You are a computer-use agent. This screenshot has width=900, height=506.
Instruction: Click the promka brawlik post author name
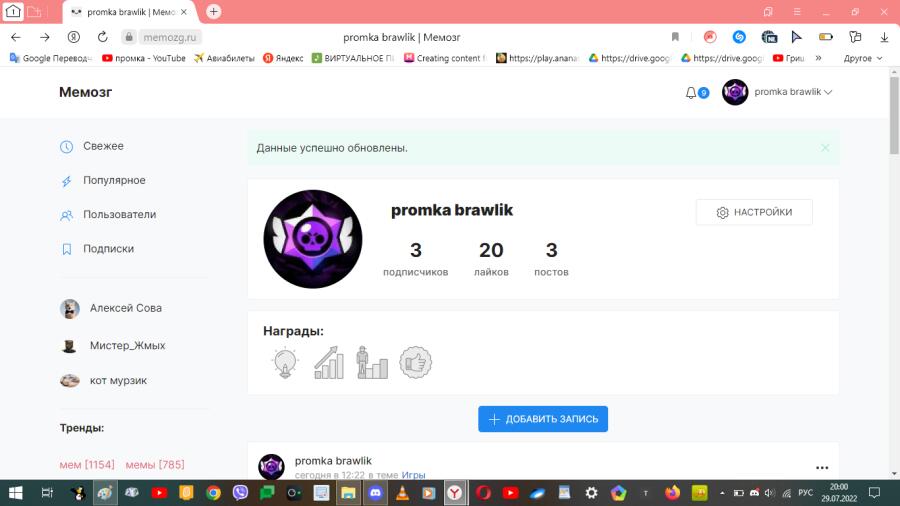[333, 461]
